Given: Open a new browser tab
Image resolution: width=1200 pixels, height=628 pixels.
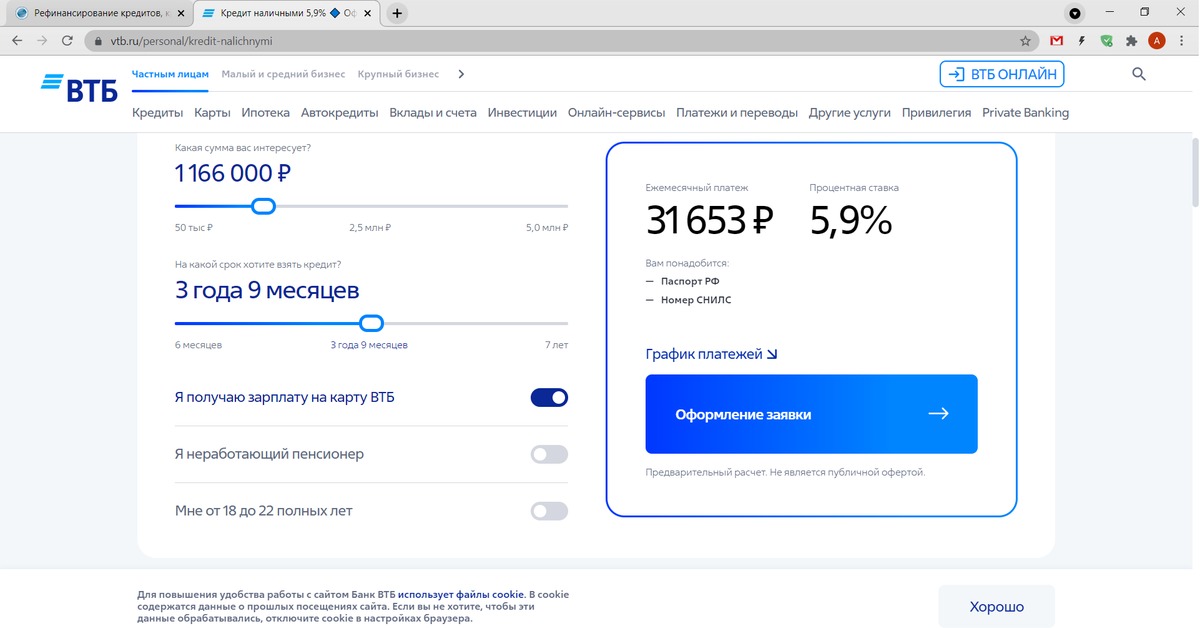Looking at the screenshot, I should pyautogui.click(x=397, y=13).
